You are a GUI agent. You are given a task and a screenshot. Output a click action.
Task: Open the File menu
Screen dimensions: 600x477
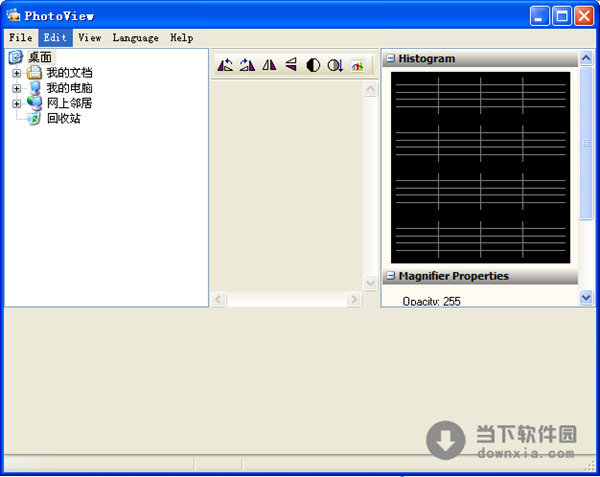click(21, 38)
